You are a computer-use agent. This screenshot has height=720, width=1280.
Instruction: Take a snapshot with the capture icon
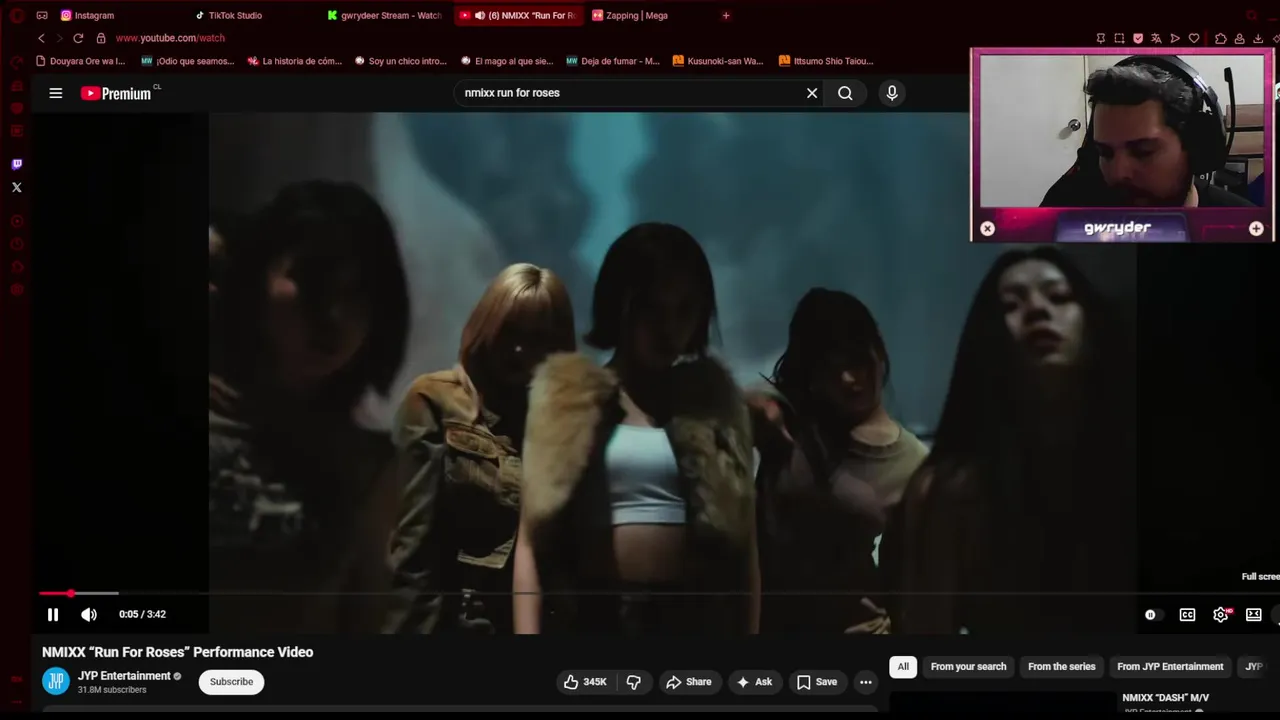[x=1119, y=38]
